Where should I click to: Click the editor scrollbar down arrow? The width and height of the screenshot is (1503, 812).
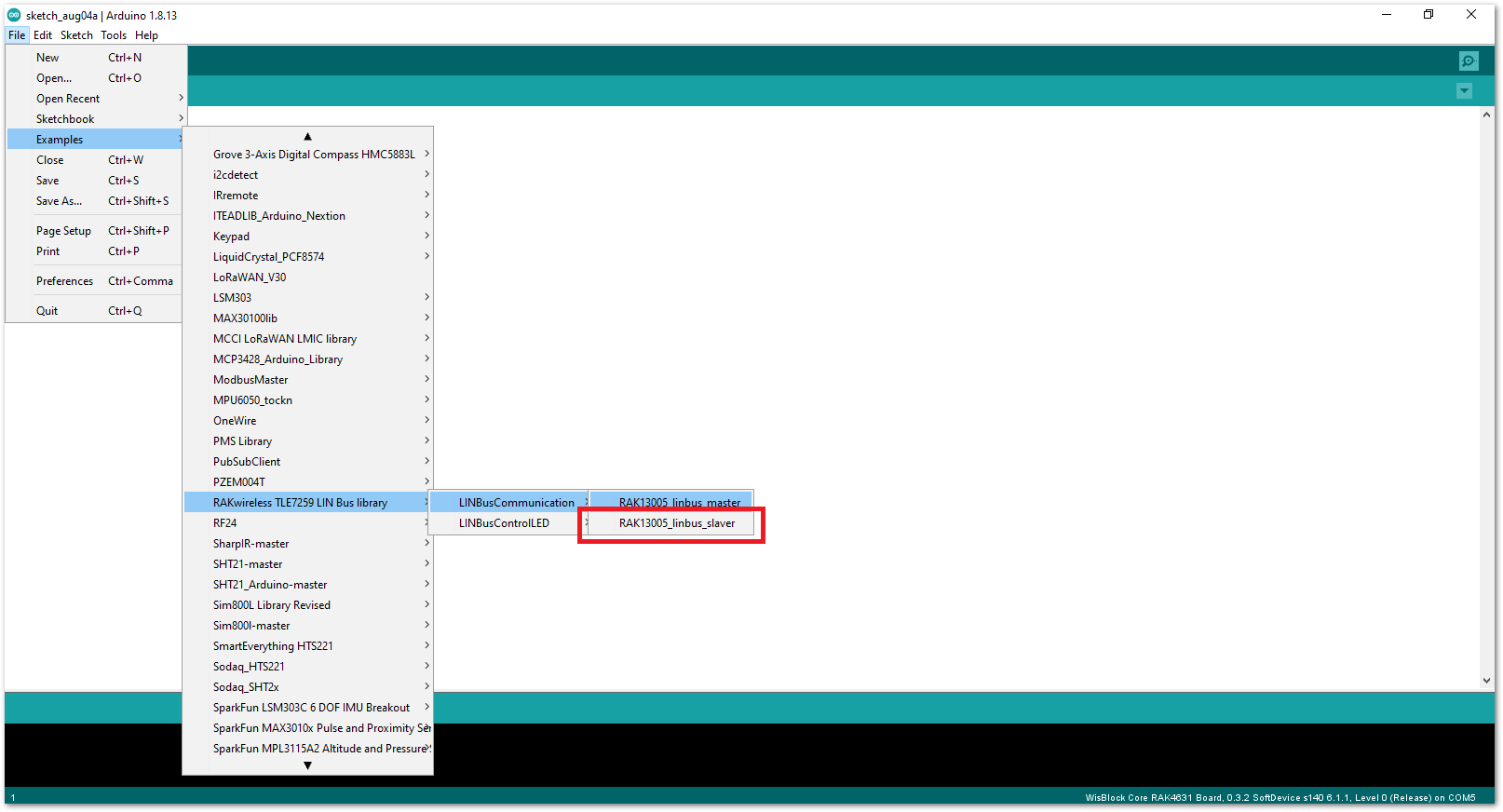[x=1486, y=681]
